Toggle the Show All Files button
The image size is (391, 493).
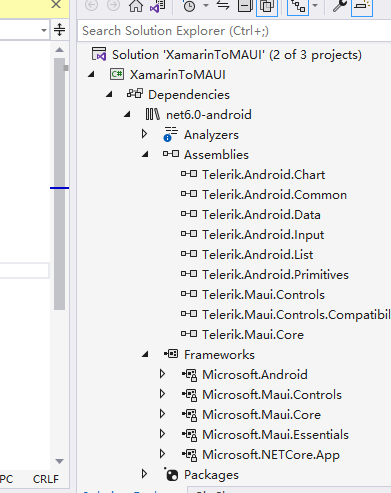[267, 6]
